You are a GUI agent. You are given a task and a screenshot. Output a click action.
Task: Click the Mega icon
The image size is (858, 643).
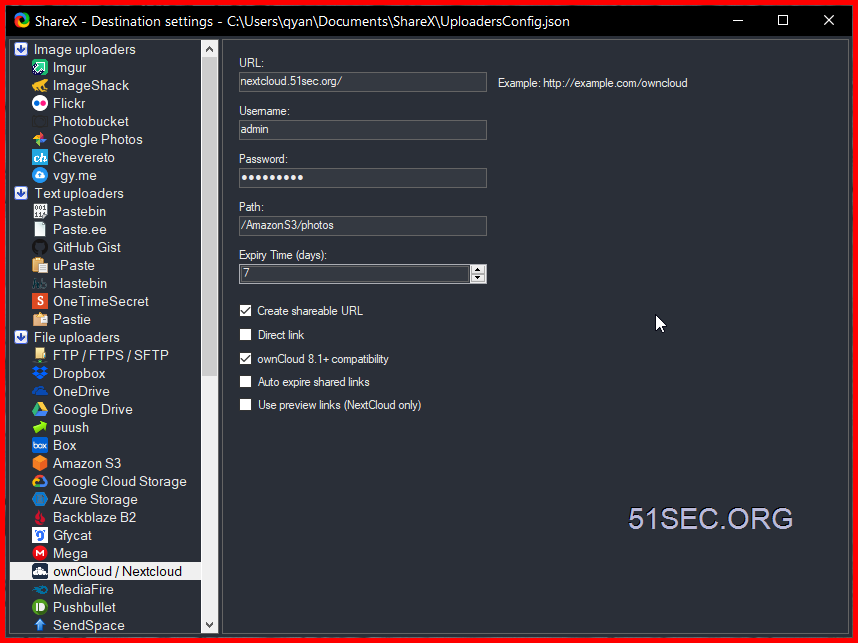coord(40,553)
